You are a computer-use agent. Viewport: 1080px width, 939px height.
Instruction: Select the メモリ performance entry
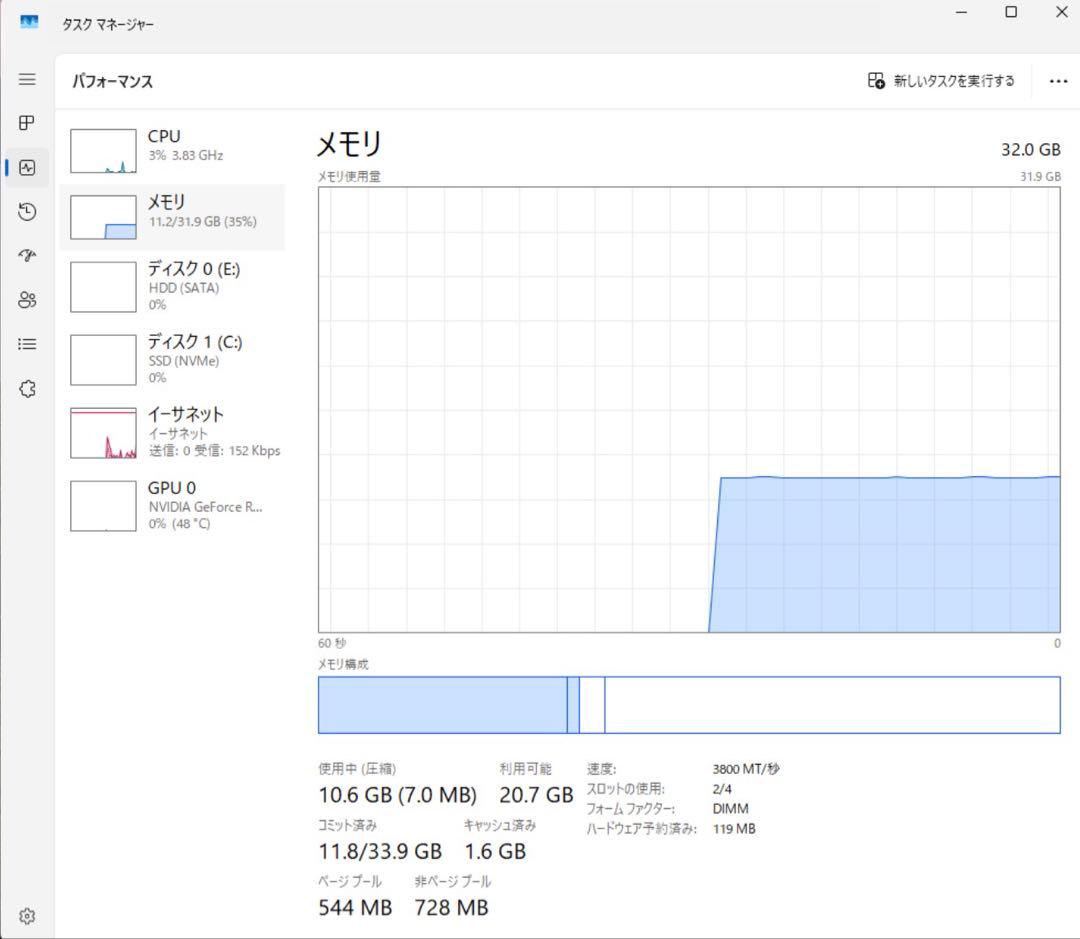[x=172, y=217]
